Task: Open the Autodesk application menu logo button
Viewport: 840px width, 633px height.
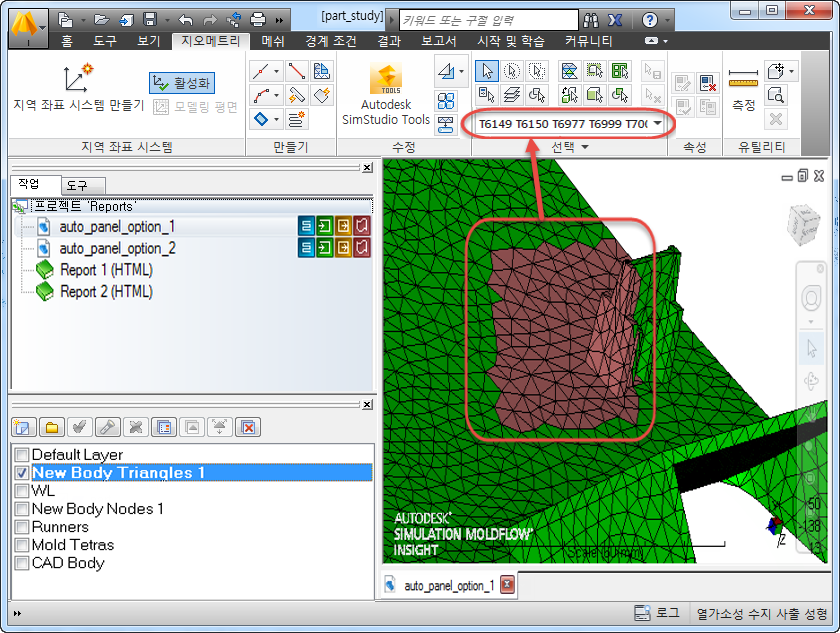Action: 28,28
